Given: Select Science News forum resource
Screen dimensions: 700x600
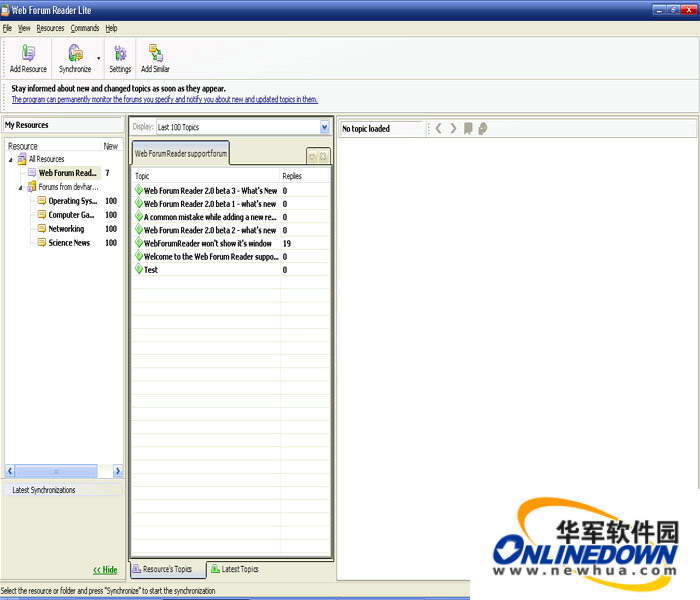Looking at the screenshot, I should (x=69, y=242).
